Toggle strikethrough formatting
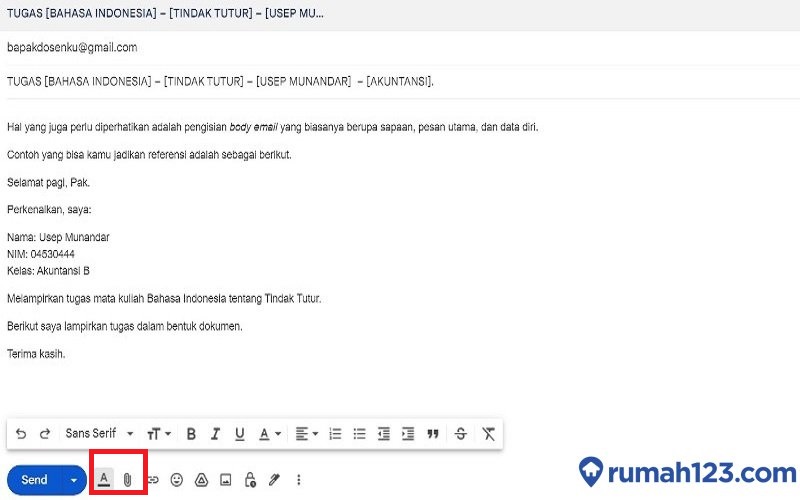This screenshot has width=800, height=500. point(461,434)
